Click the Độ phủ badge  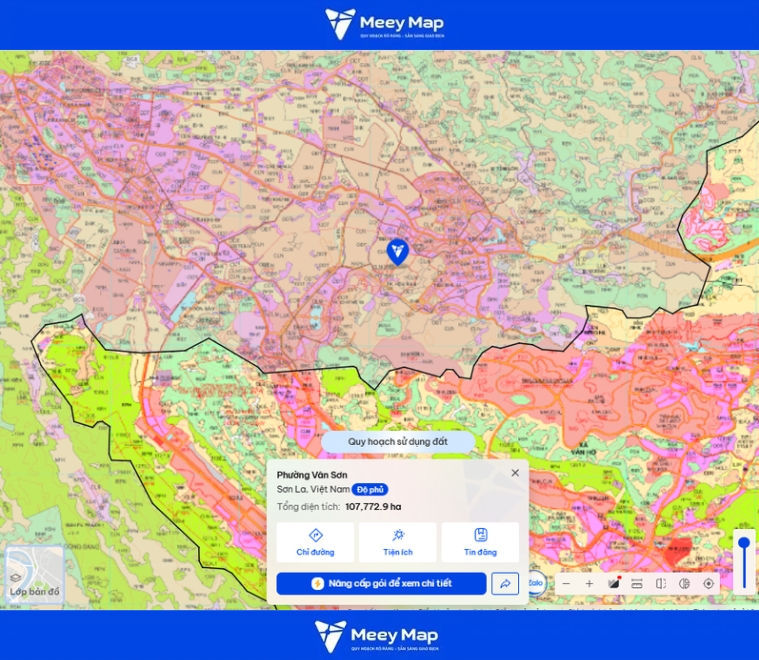370,490
